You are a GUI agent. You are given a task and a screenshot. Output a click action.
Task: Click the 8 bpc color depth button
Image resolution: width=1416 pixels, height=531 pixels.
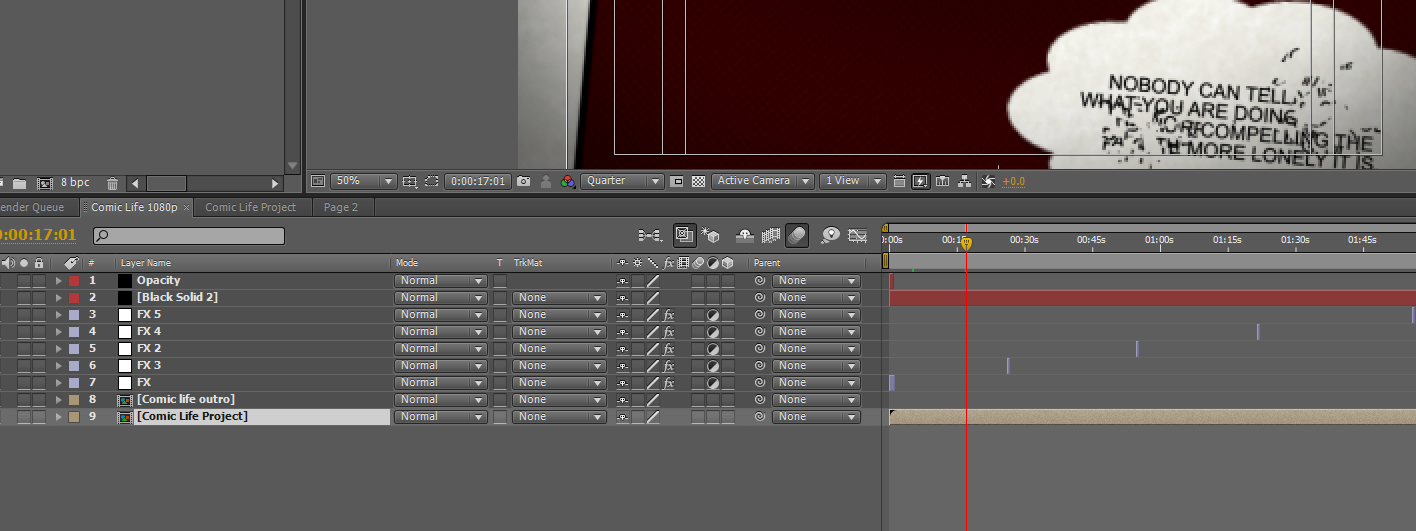[x=75, y=184]
